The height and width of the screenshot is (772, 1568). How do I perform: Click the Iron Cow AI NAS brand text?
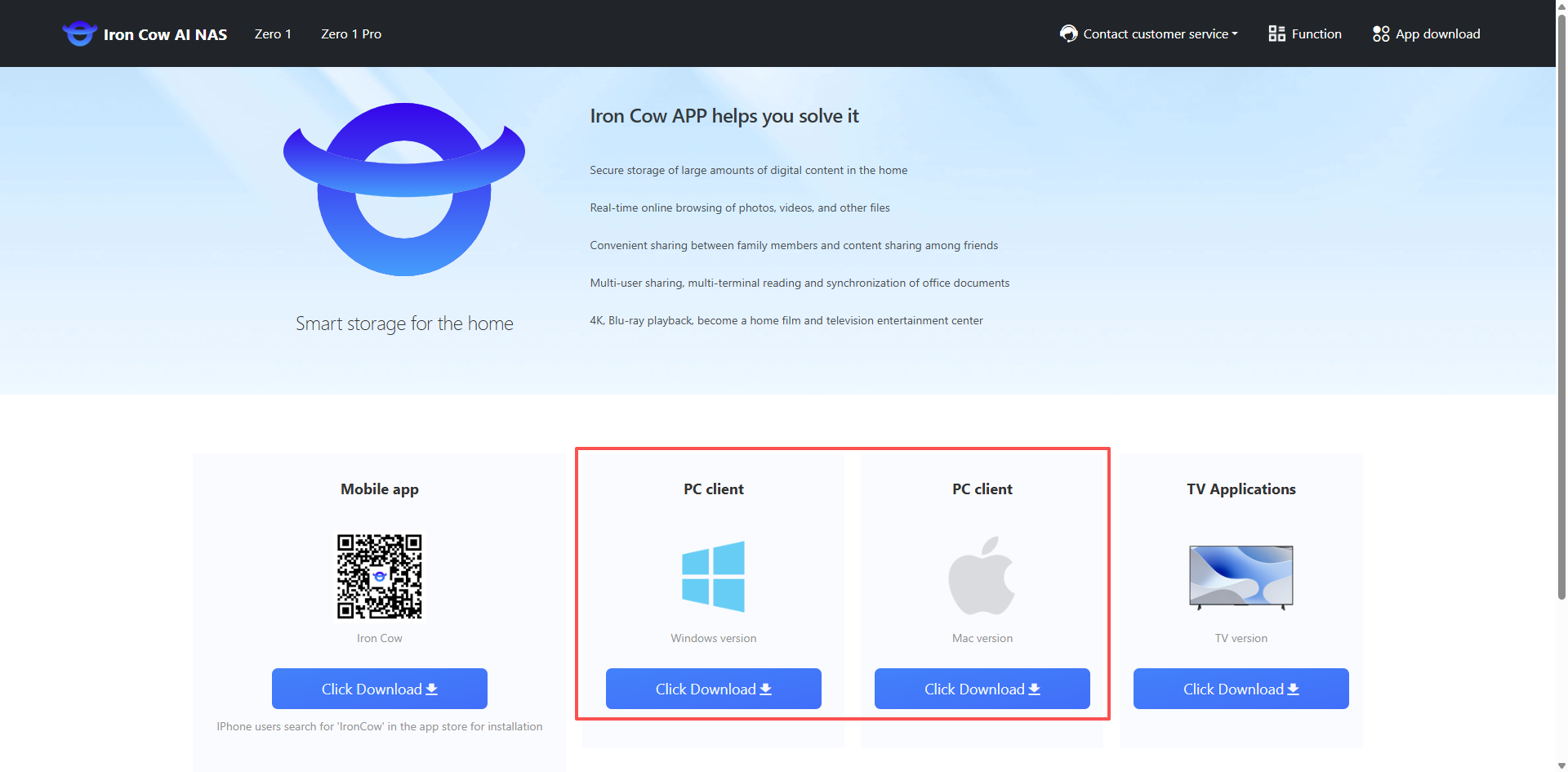click(165, 34)
